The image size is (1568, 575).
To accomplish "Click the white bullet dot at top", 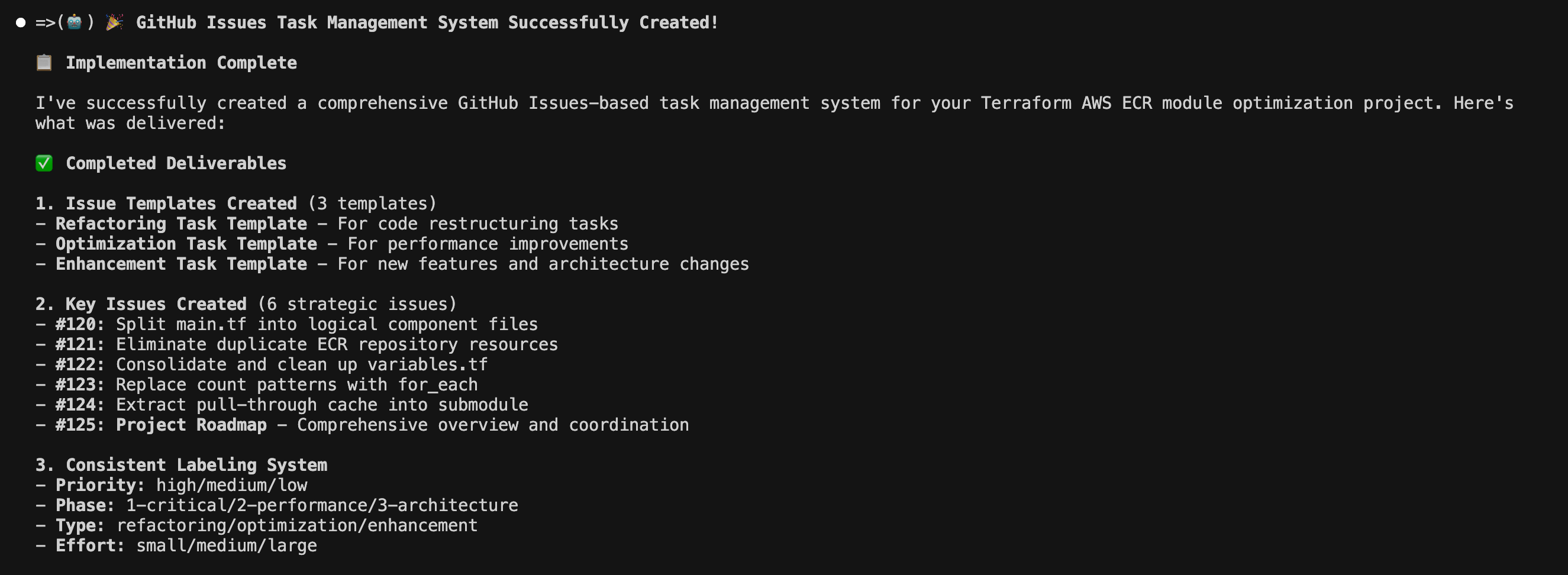I will (x=21, y=23).
